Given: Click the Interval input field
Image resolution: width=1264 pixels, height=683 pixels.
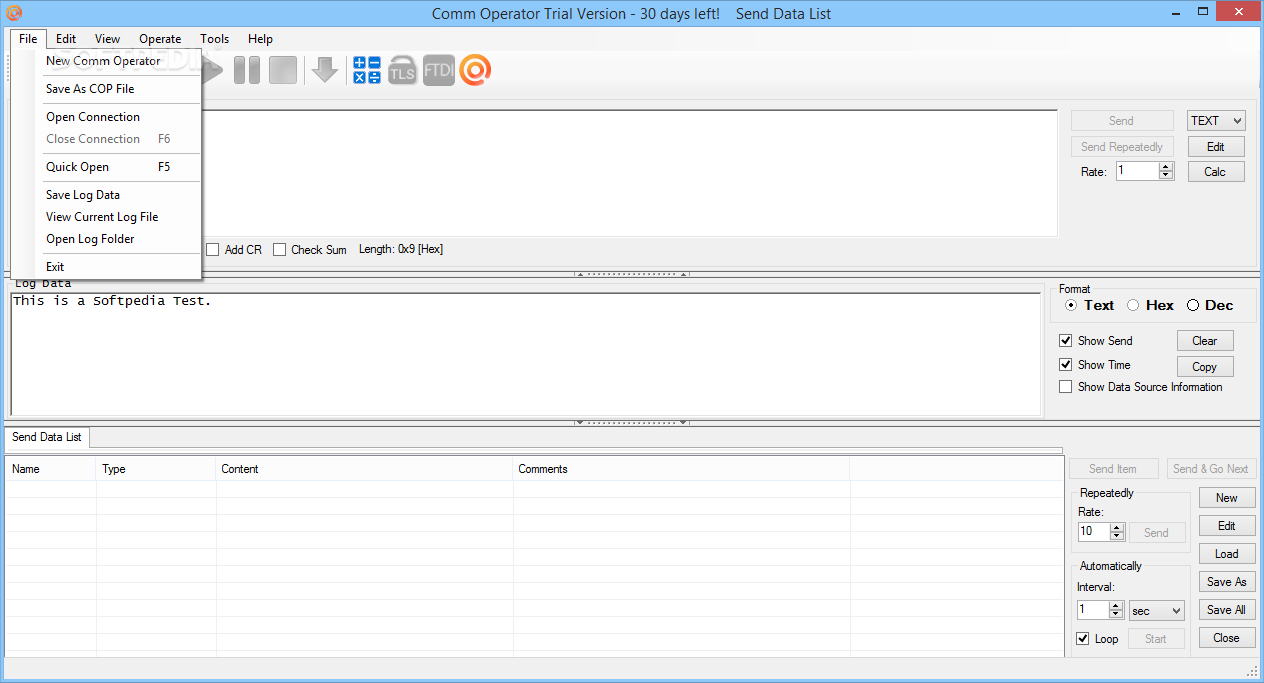Looking at the screenshot, I should coord(1093,610).
